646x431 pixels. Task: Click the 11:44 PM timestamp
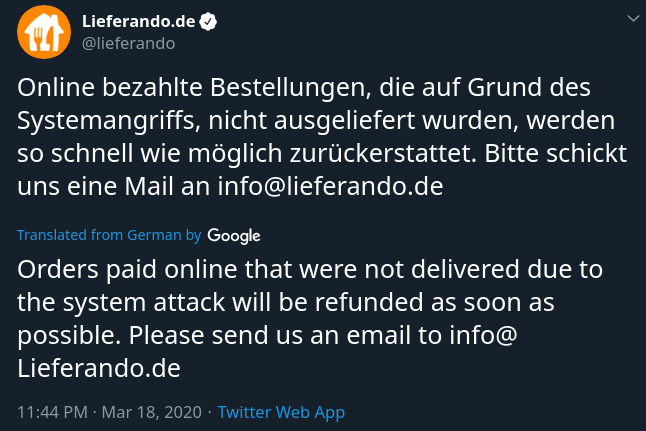coord(52,412)
